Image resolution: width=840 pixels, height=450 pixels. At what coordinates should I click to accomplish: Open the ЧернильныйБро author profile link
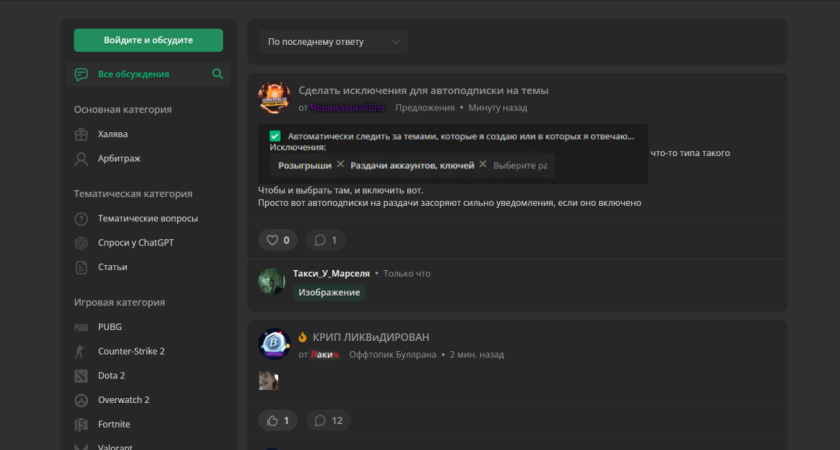coord(348,108)
